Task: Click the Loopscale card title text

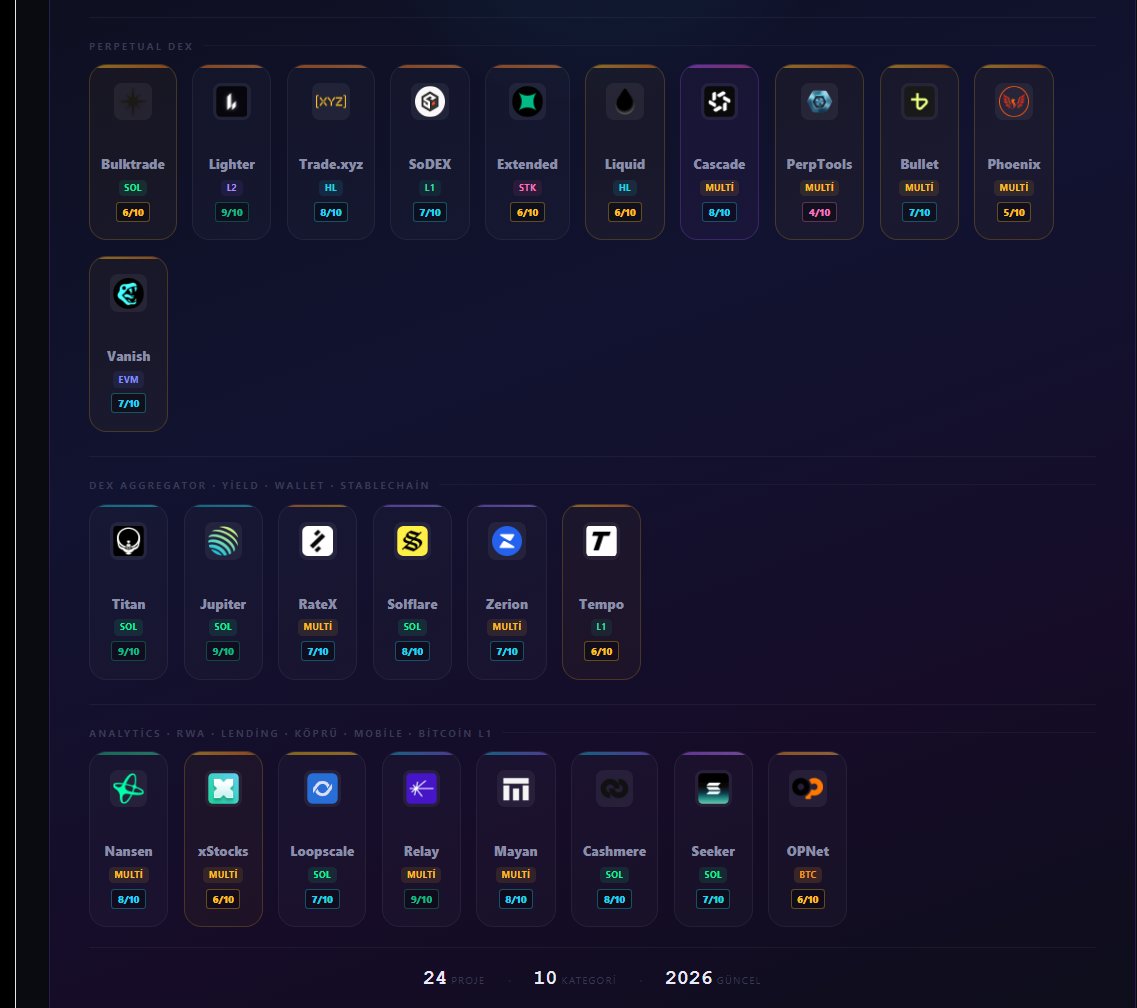Action: tap(322, 851)
